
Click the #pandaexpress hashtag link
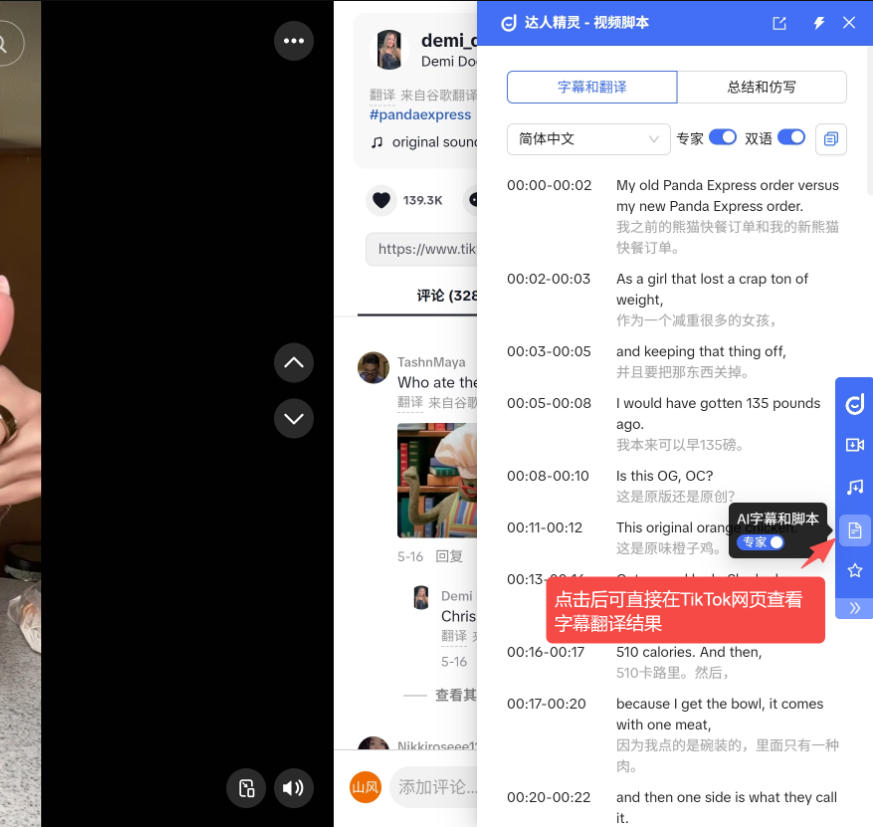tap(420, 115)
